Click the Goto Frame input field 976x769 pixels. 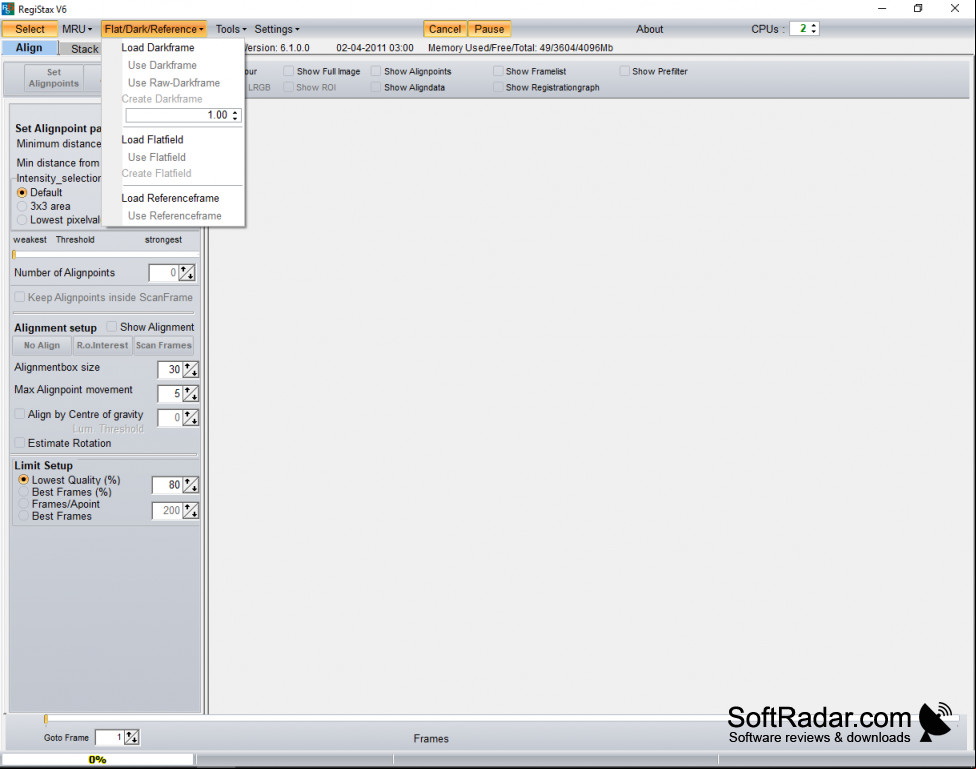[110, 737]
